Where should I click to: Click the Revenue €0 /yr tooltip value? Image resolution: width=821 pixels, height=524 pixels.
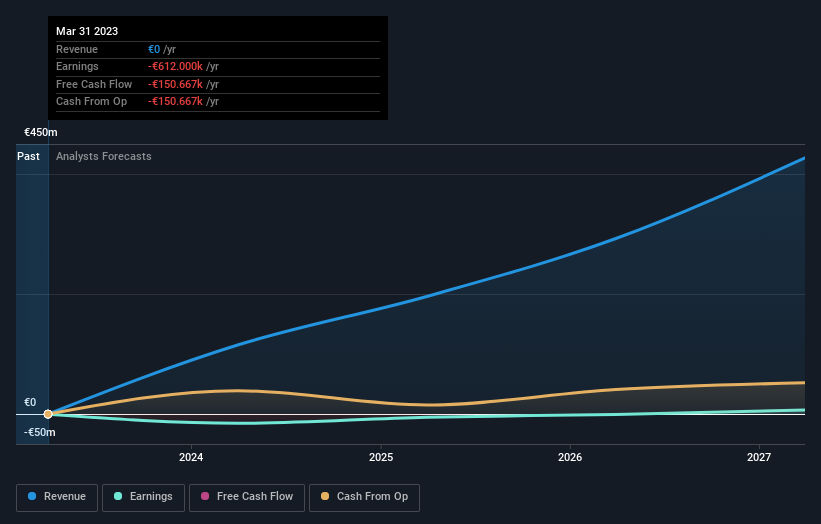click(162, 49)
